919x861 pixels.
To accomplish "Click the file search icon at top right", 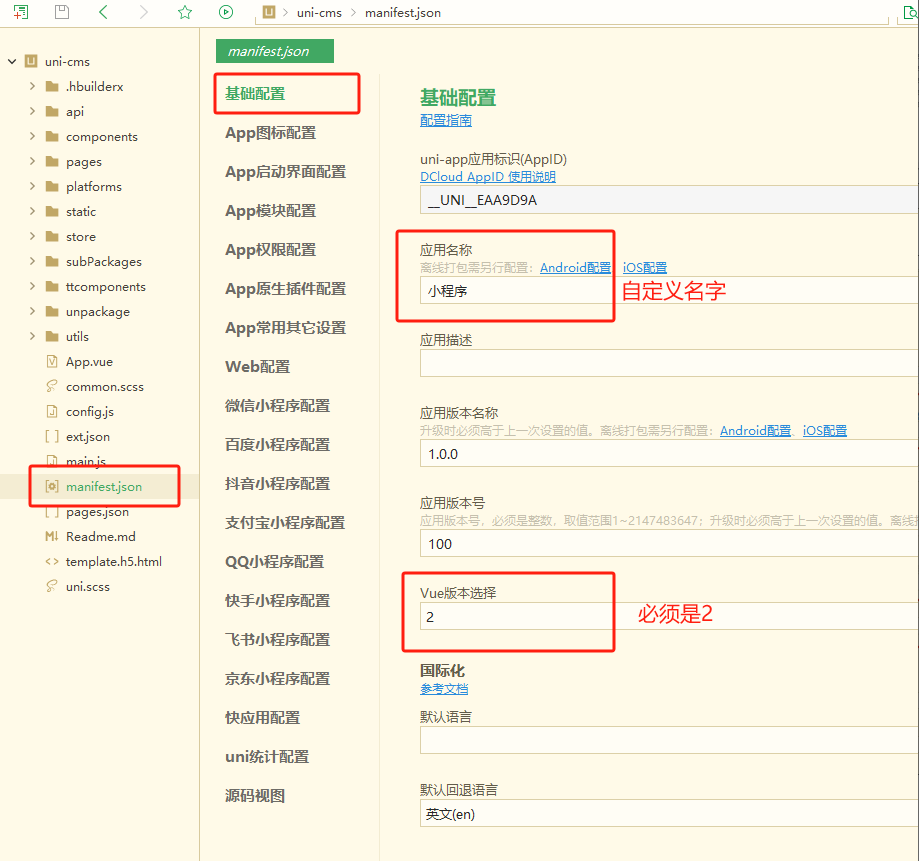I will pos(909,12).
